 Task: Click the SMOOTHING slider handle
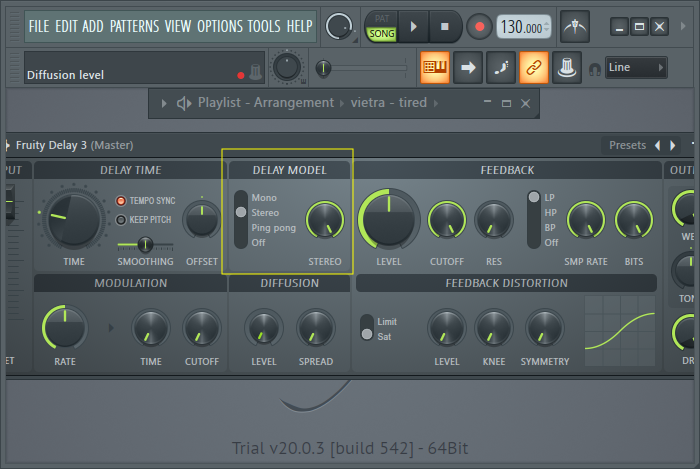(145, 244)
